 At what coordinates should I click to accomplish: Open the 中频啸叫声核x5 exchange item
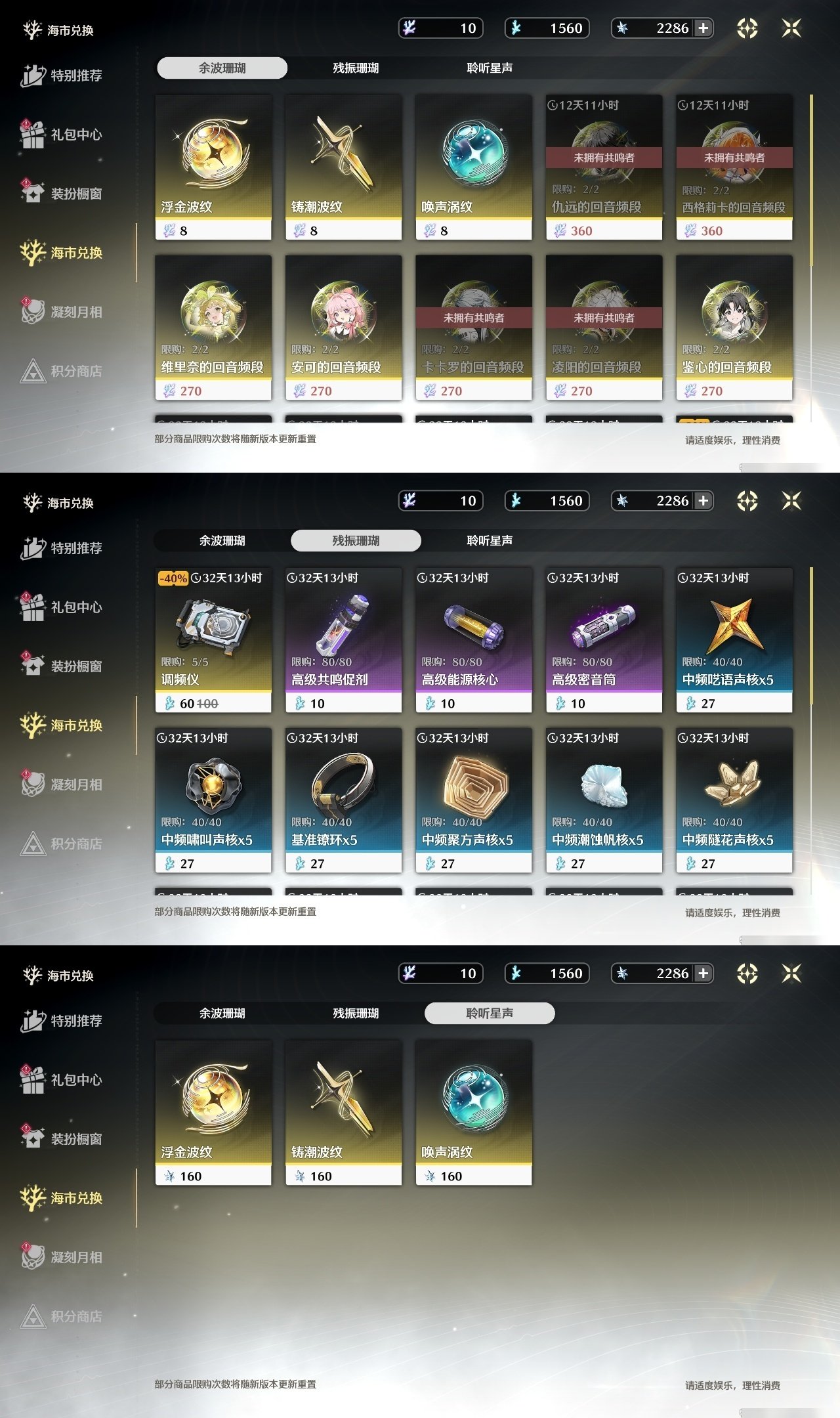tap(213, 800)
